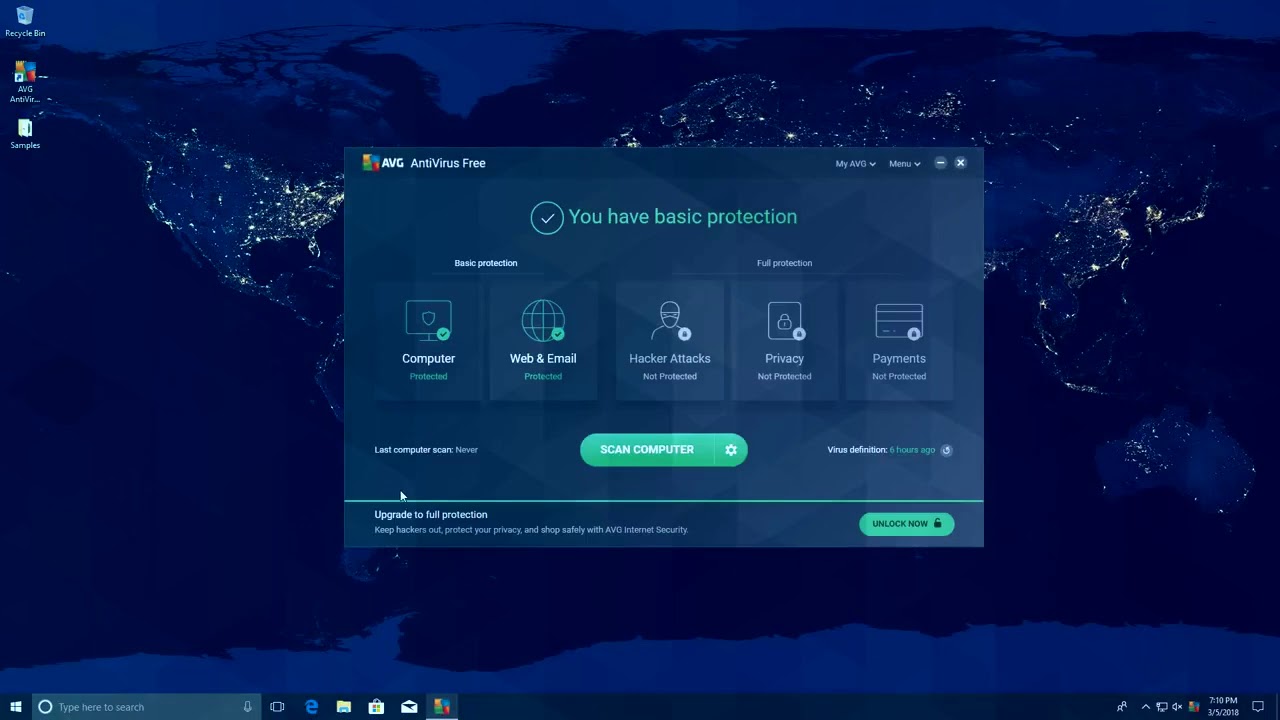Click the 'Upgrade to full protection' heading

coord(431,515)
